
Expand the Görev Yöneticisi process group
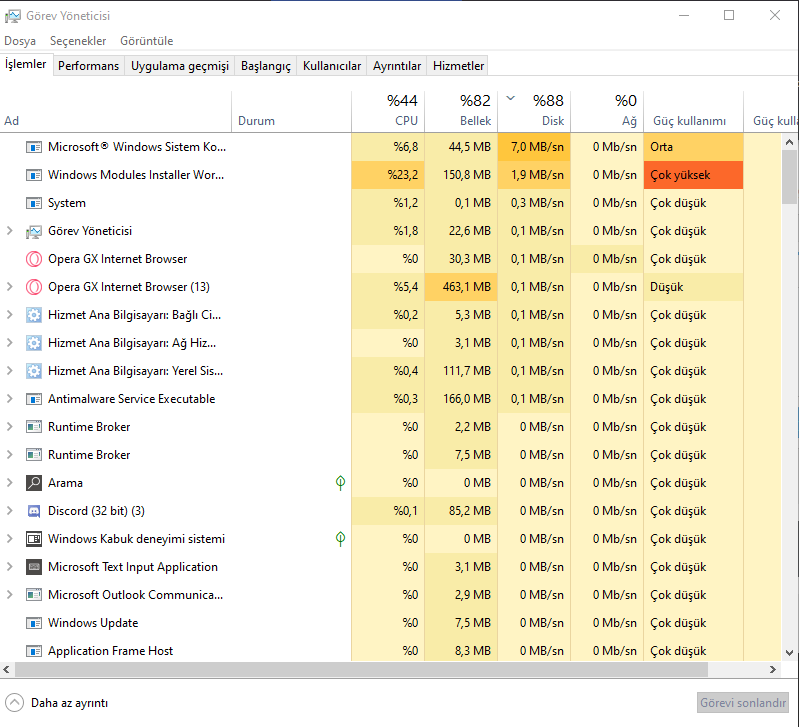9,231
